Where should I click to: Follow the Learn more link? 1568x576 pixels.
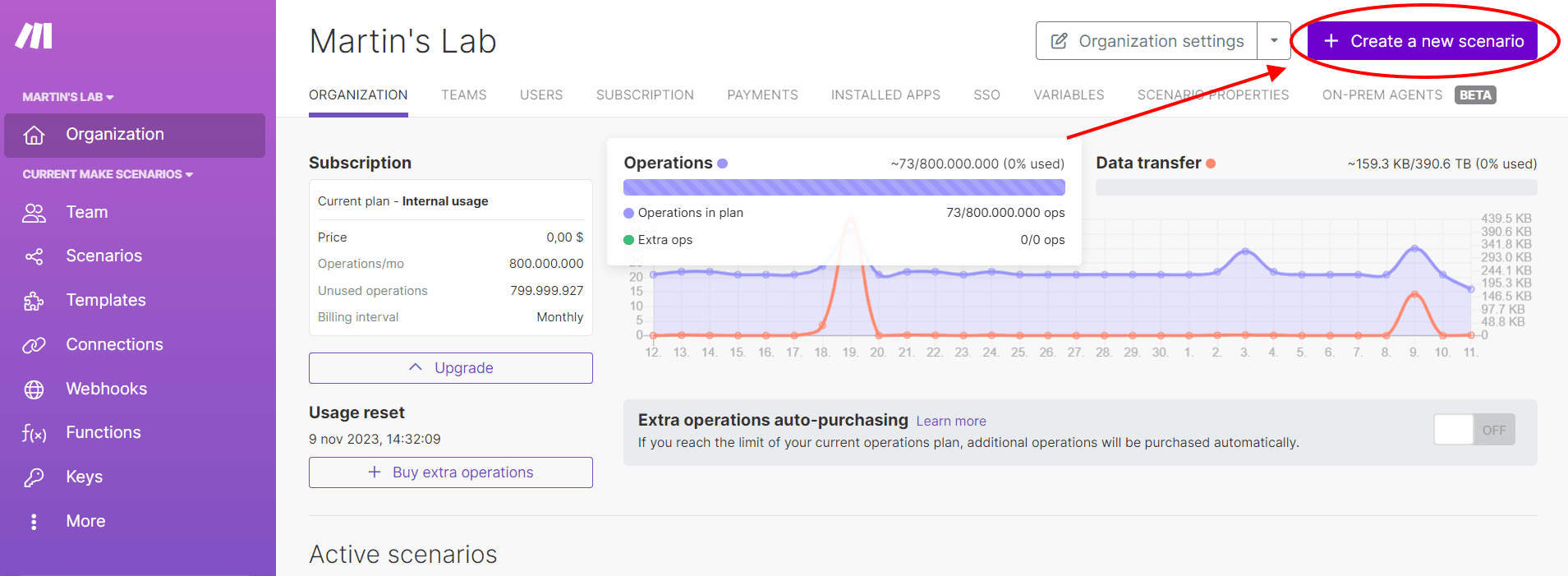tap(951, 422)
